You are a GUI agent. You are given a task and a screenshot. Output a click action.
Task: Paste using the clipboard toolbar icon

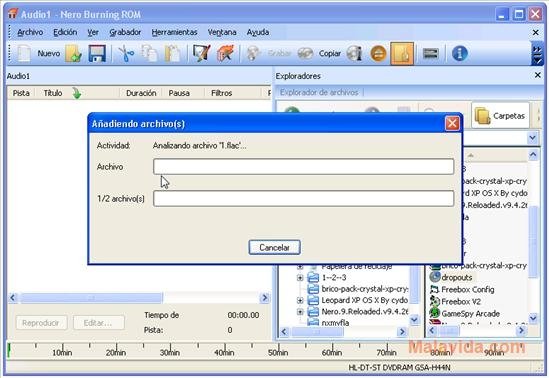coord(173,54)
